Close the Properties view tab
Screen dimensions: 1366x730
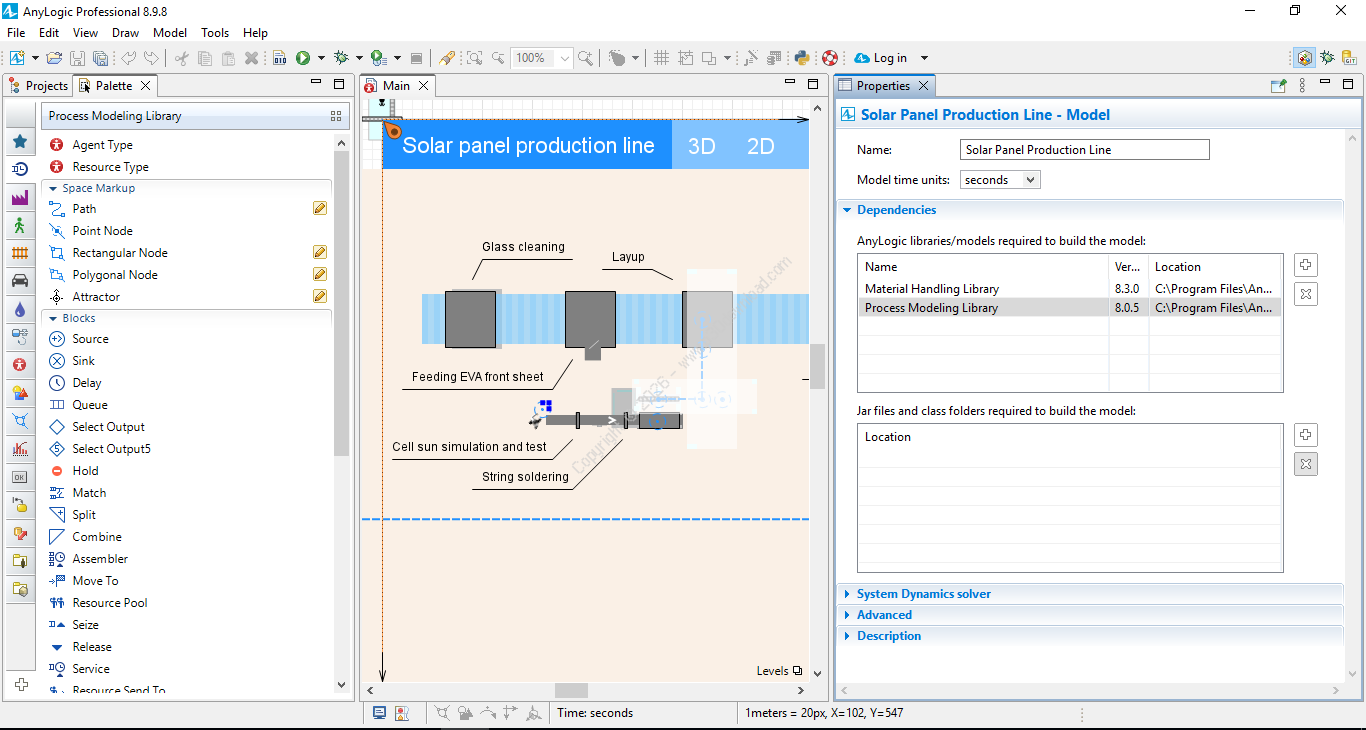924,86
